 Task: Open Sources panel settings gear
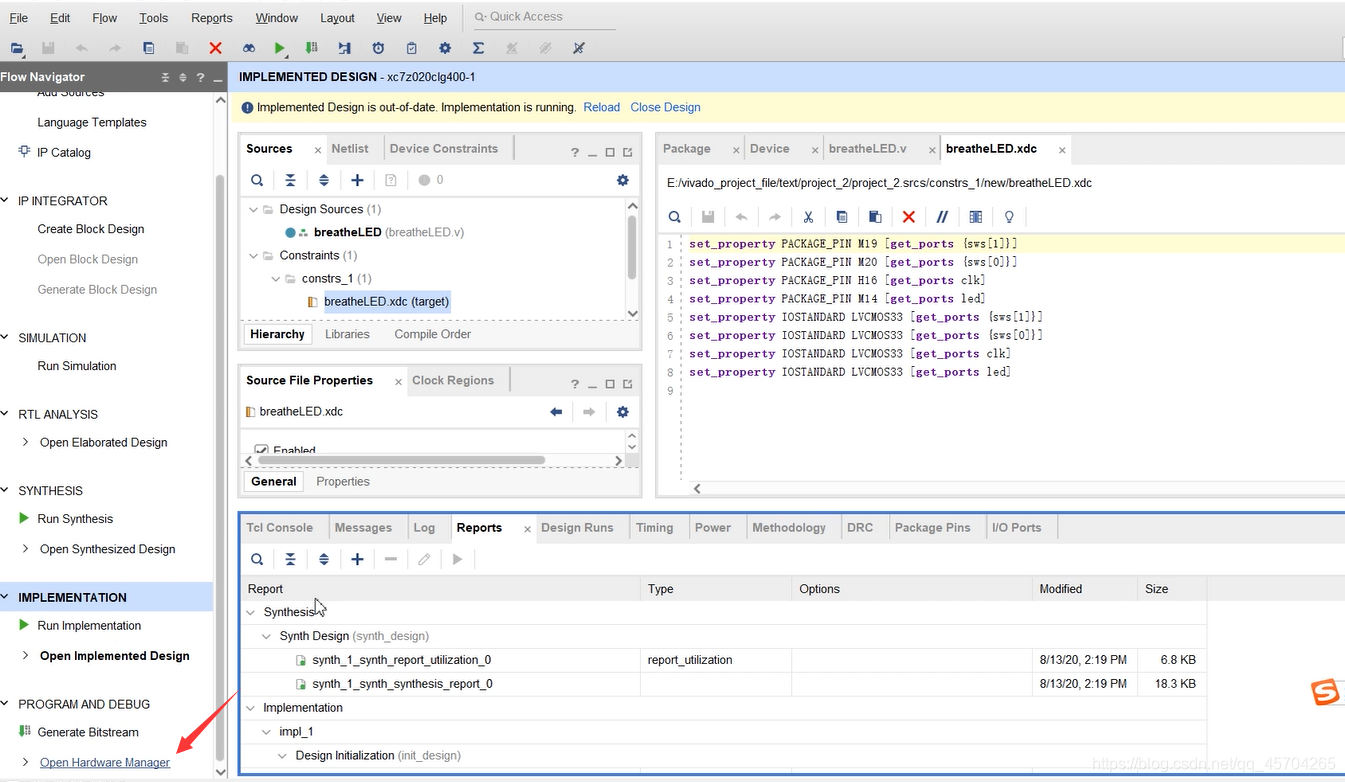[x=623, y=180]
